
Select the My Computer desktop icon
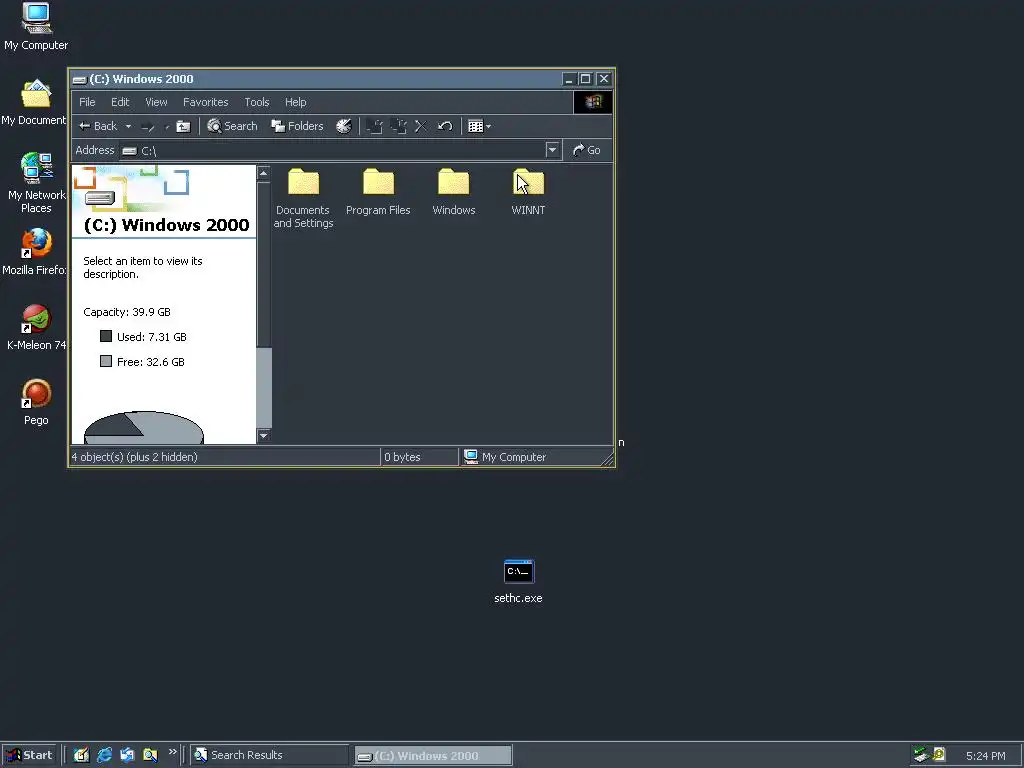tap(36, 27)
